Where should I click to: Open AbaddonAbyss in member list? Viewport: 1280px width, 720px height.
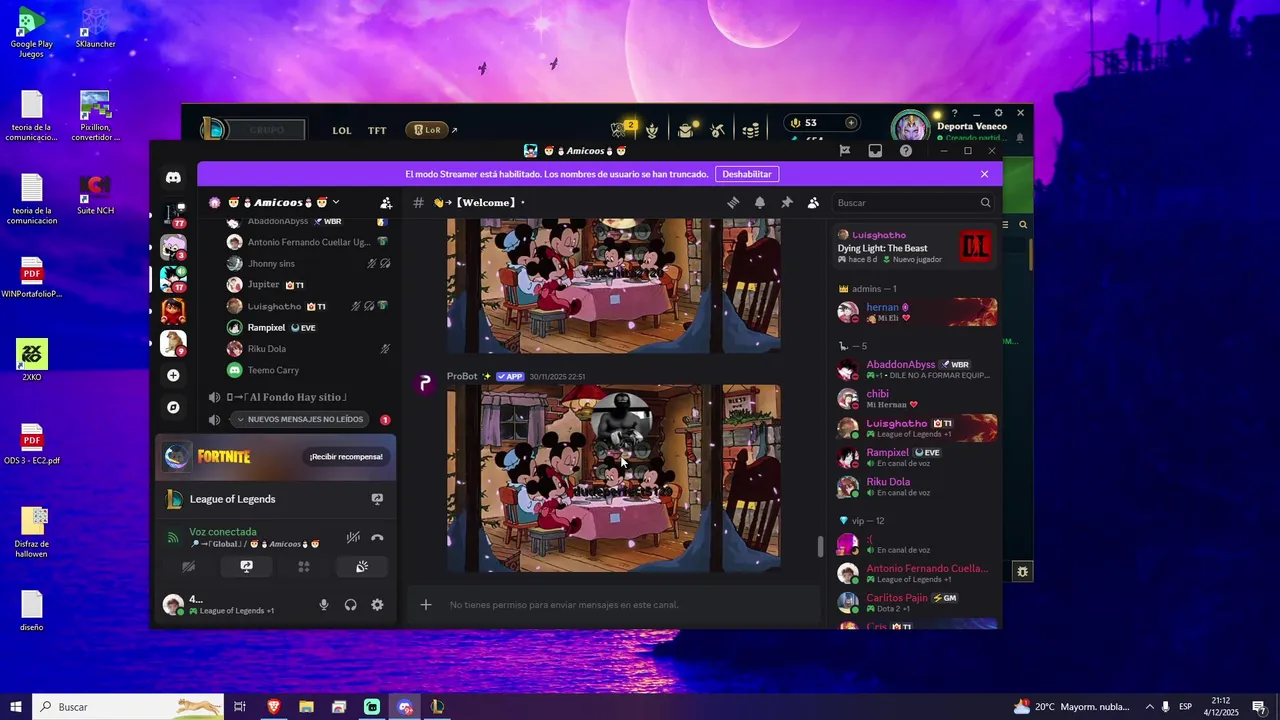coord(915,369)
